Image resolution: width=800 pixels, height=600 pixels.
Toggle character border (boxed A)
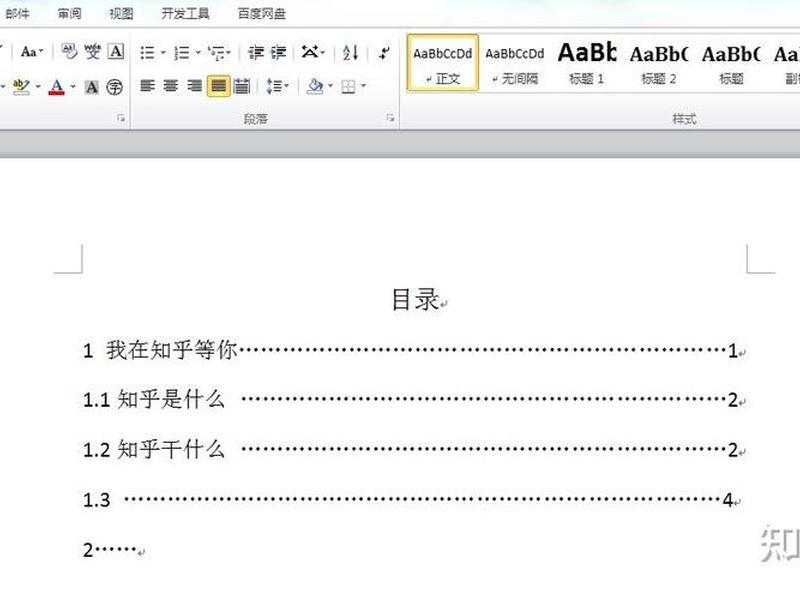[x=116, y=52]
